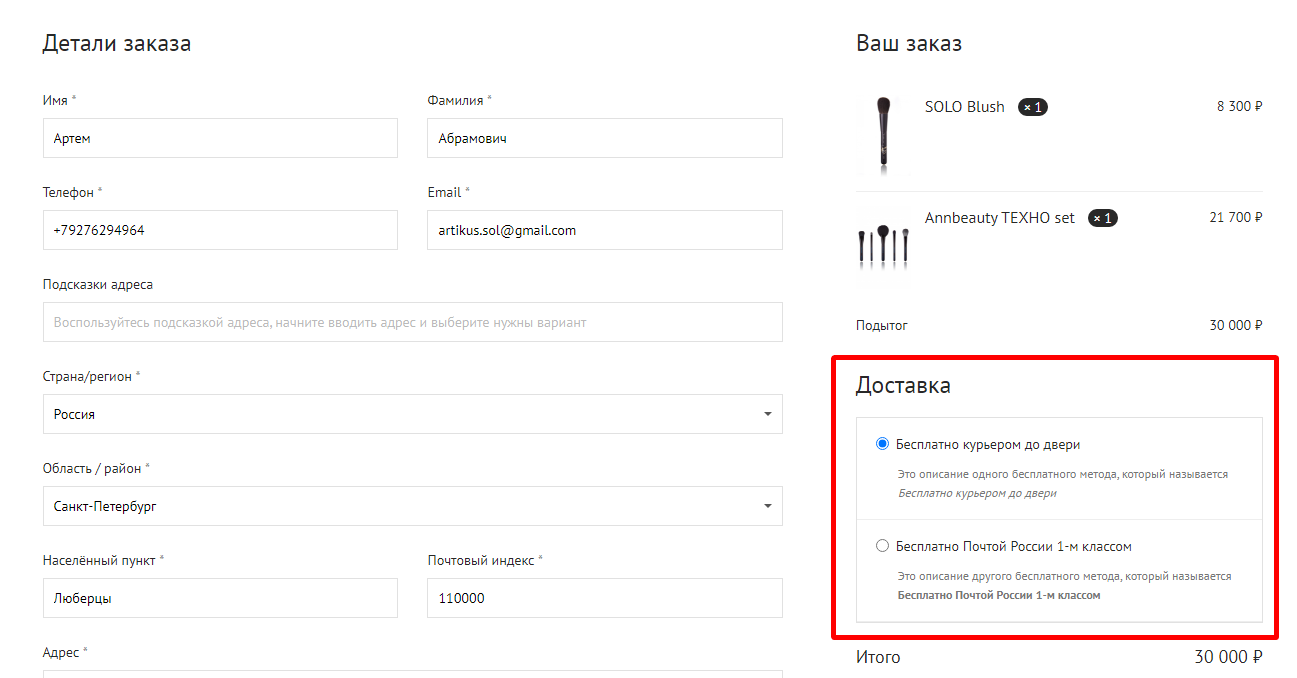Click the Итого label
Image resolution: width=1297 pixels, height=678 pixels.
coord(878,657)
